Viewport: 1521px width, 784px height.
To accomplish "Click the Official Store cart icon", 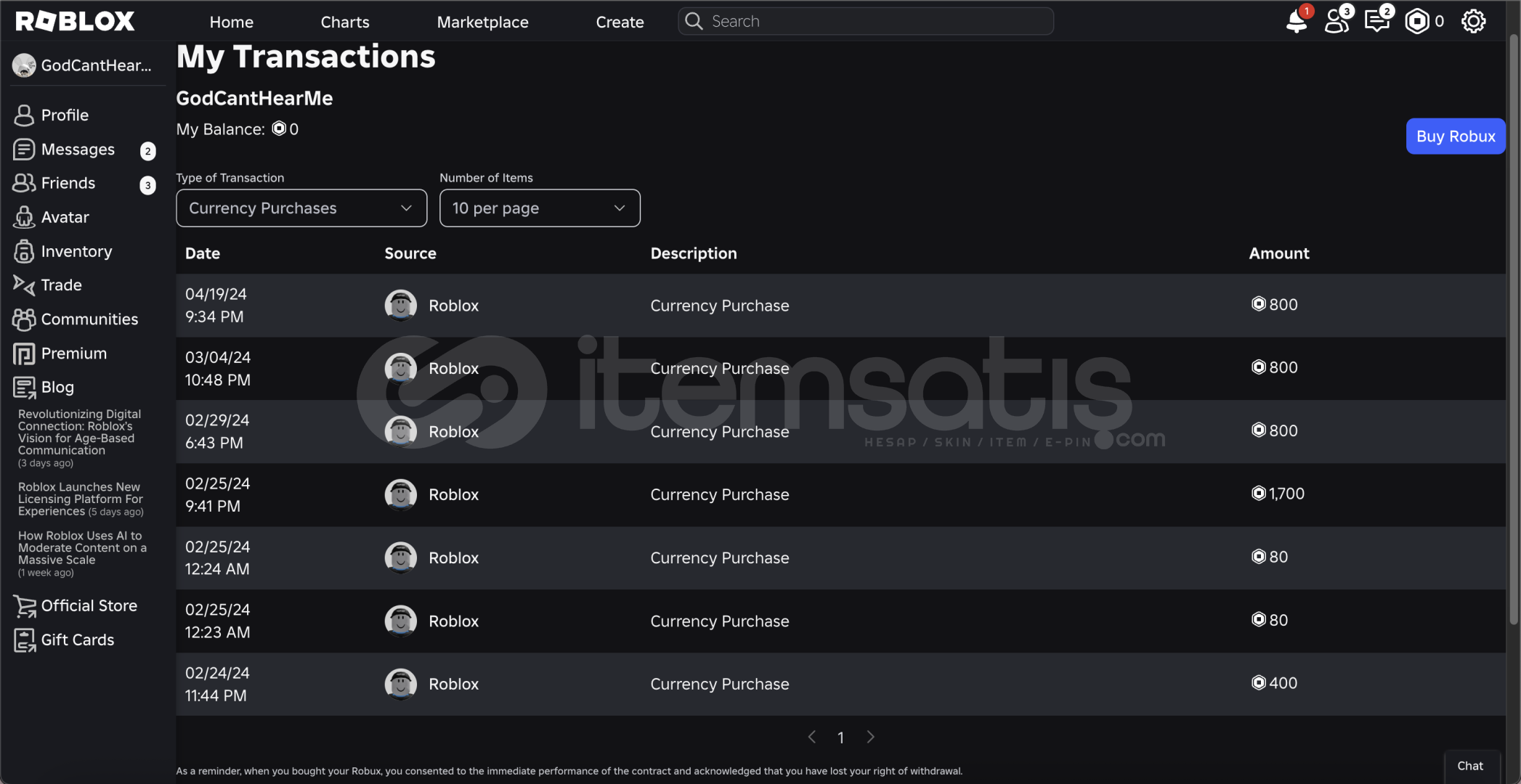I will [x=24, y=605].
